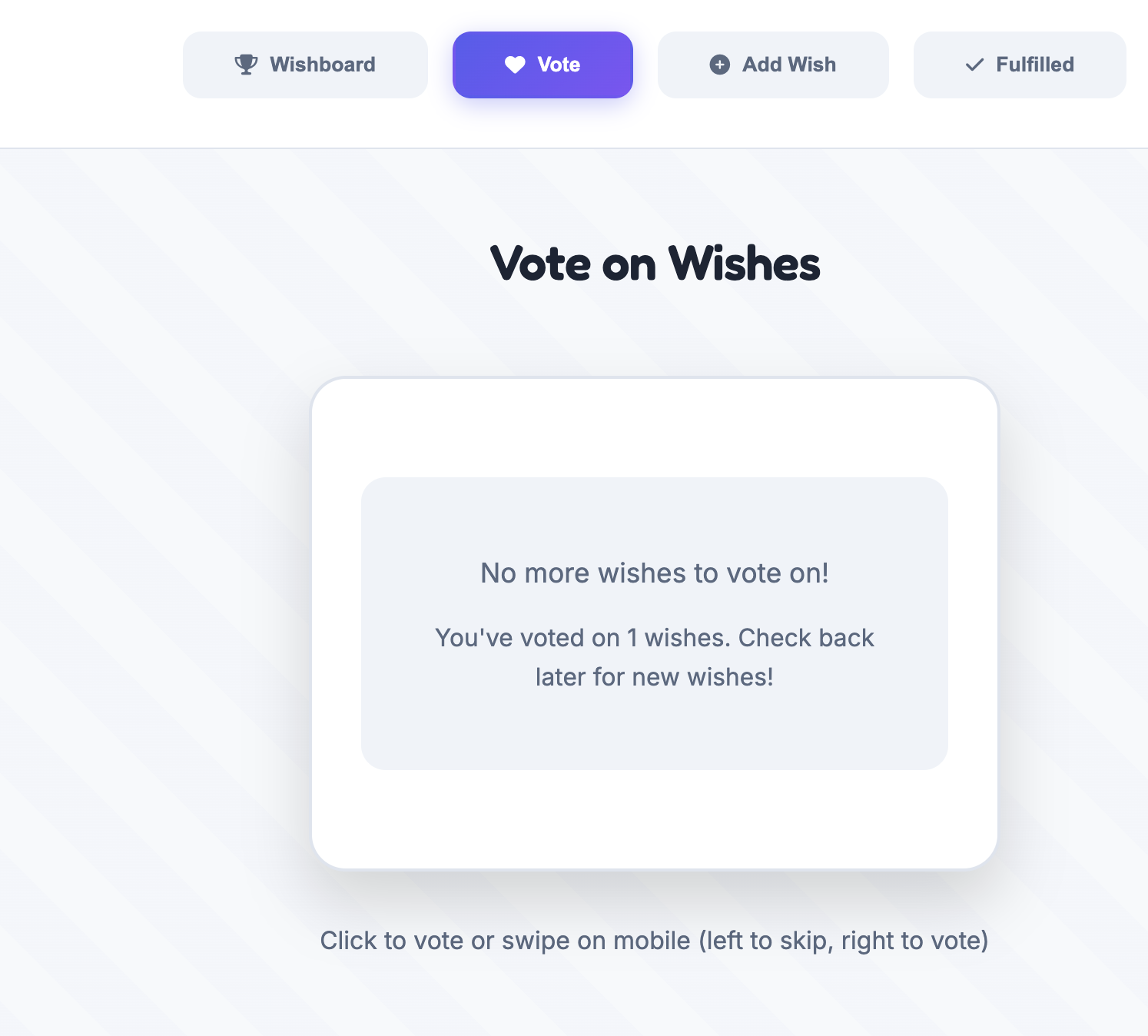This screenshot has height=1036, width=1148.
Task: Click the Vote label text
Action: pos(559,65)
